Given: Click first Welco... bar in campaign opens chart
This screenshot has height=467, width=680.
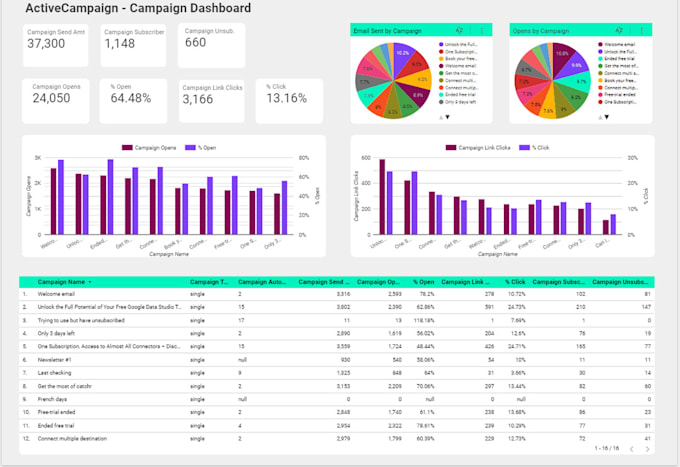Looking at the screenshot, I should 53,202.
